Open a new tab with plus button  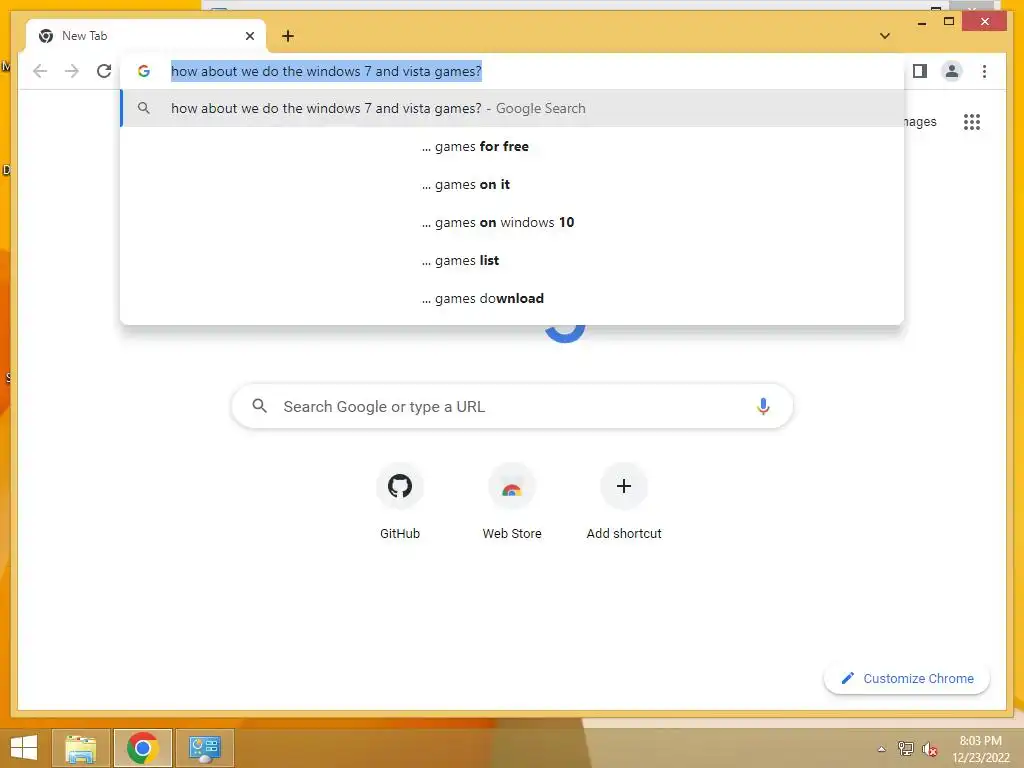[x=287, y=37]
